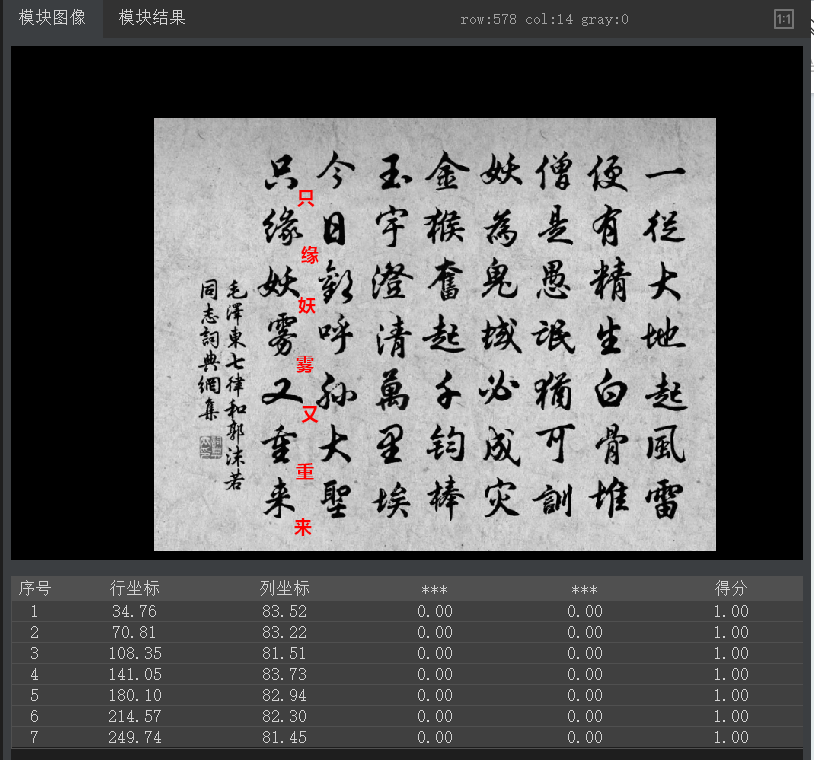
Task: Select row coordinate value 180.10
Action: pyautogui.click(x=134, y=695)
